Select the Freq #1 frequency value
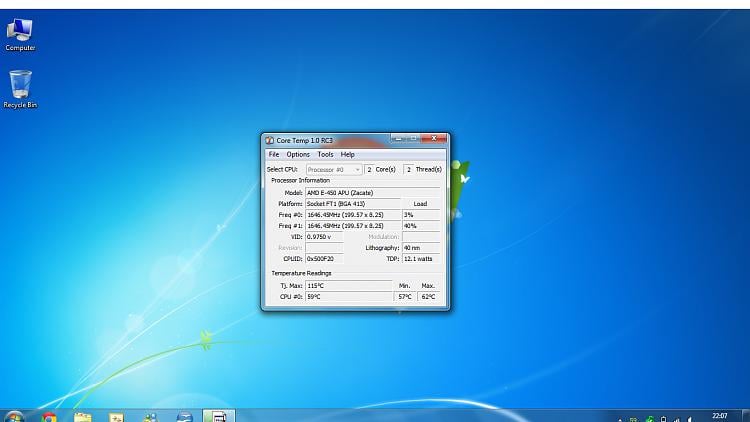Screen dimensions: 750x422 click(x=353, y=226)
